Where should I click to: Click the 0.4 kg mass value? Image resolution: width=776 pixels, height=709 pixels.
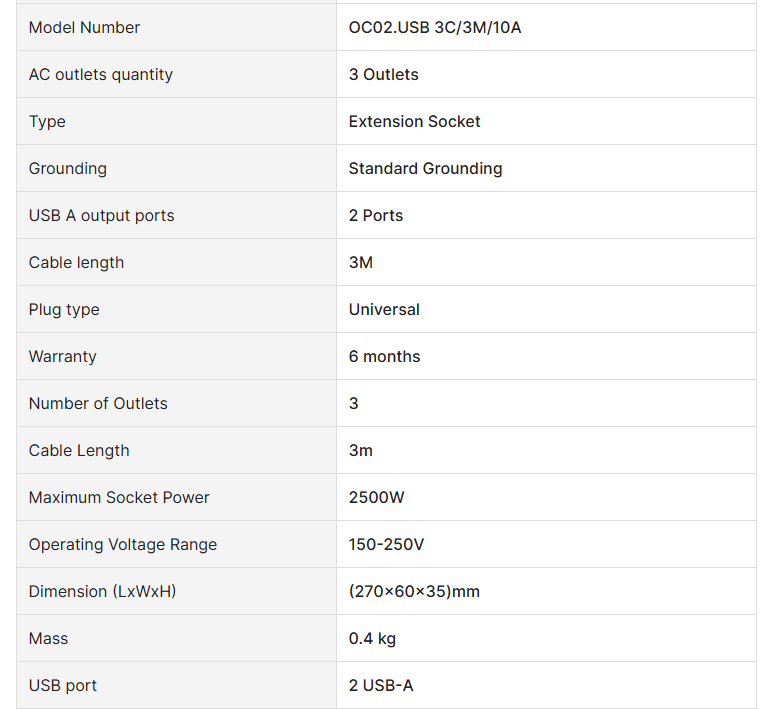pyautogui.click(x=372, y=638)
